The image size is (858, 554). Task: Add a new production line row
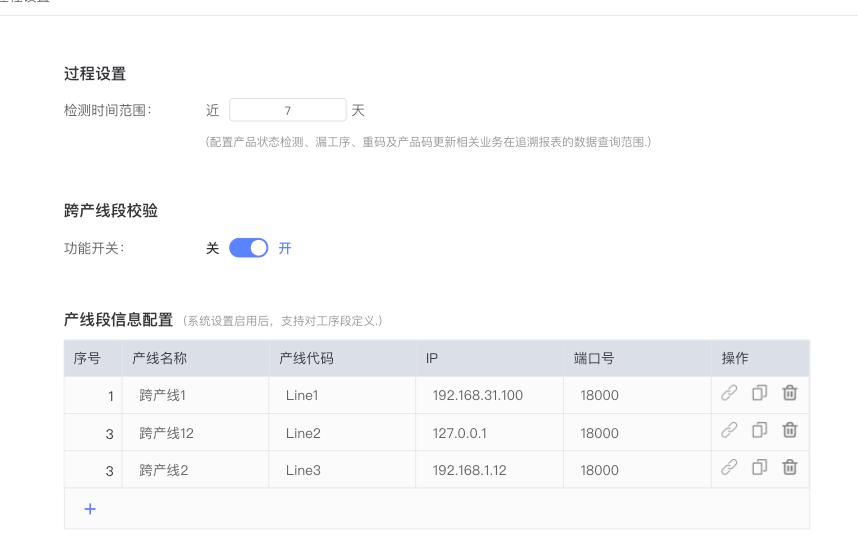tap(90, 509)
